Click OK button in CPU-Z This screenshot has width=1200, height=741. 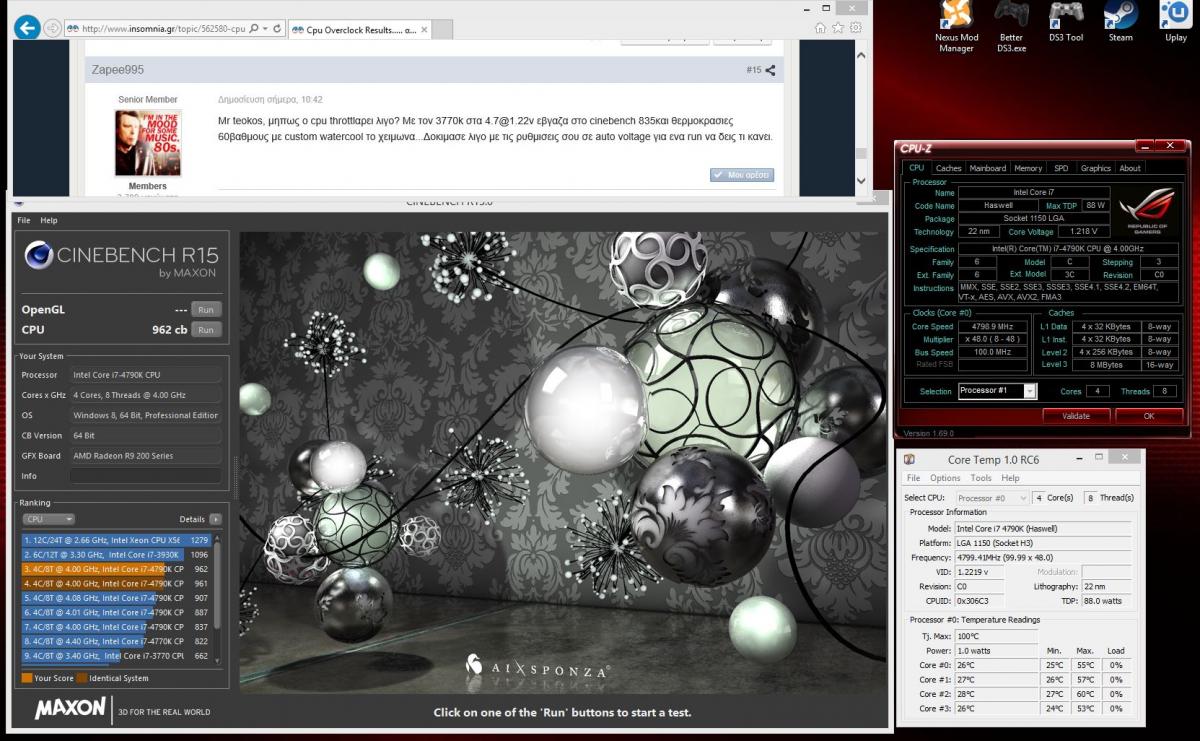click(1149, 415)
